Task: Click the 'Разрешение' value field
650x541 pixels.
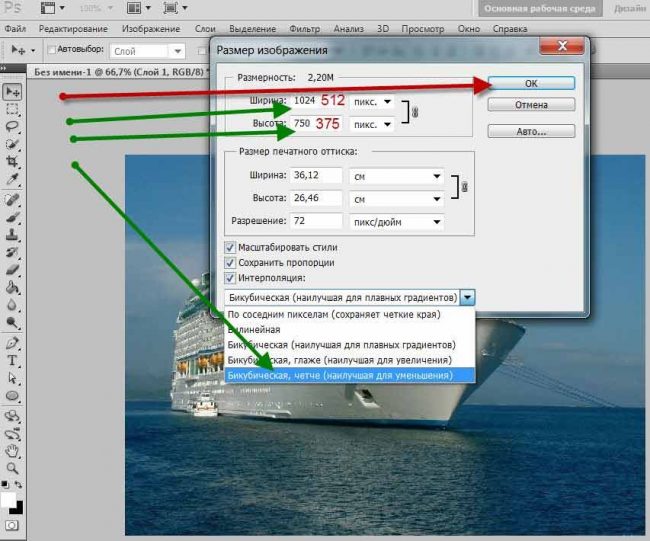Action: (x=316, y=221)
